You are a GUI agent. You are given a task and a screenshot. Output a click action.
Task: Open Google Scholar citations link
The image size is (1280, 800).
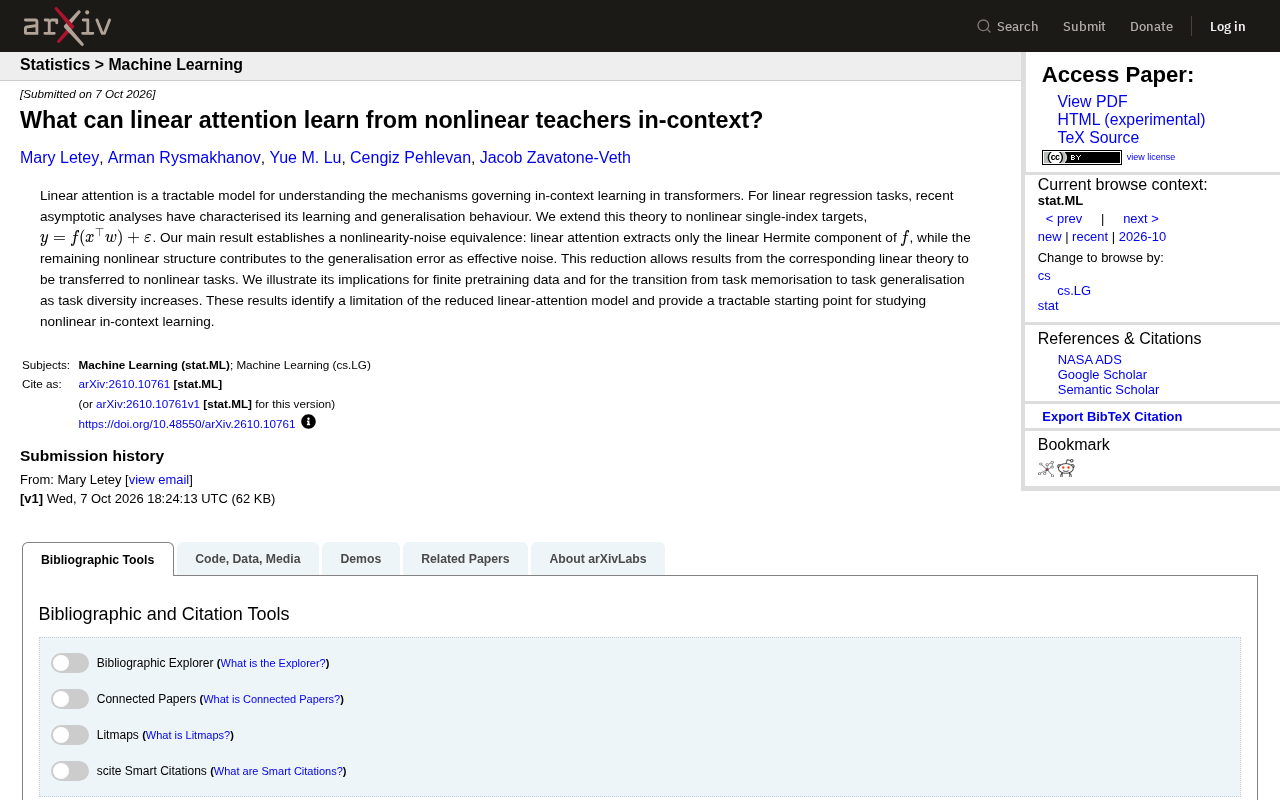pyautogui.click(x=1102, y=375)
